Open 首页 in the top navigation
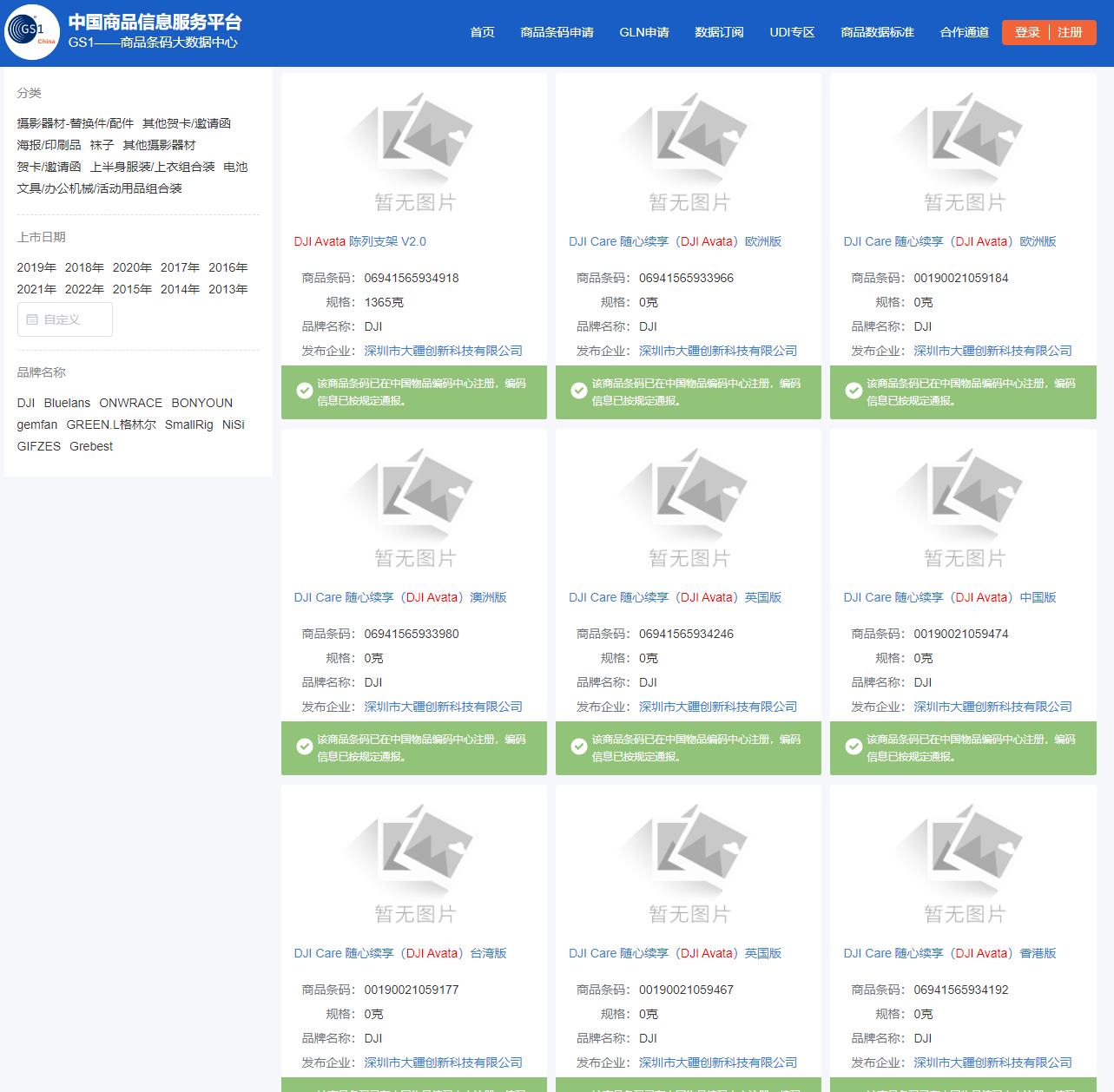Screen dimensions: 1114x1092 pyautogui.click(x=482, y=32)
